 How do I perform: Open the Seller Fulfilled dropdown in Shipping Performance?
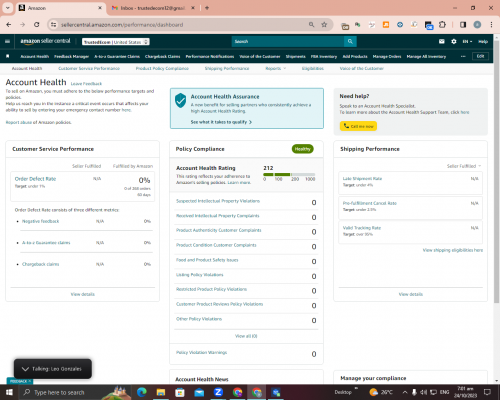[464, 166]
